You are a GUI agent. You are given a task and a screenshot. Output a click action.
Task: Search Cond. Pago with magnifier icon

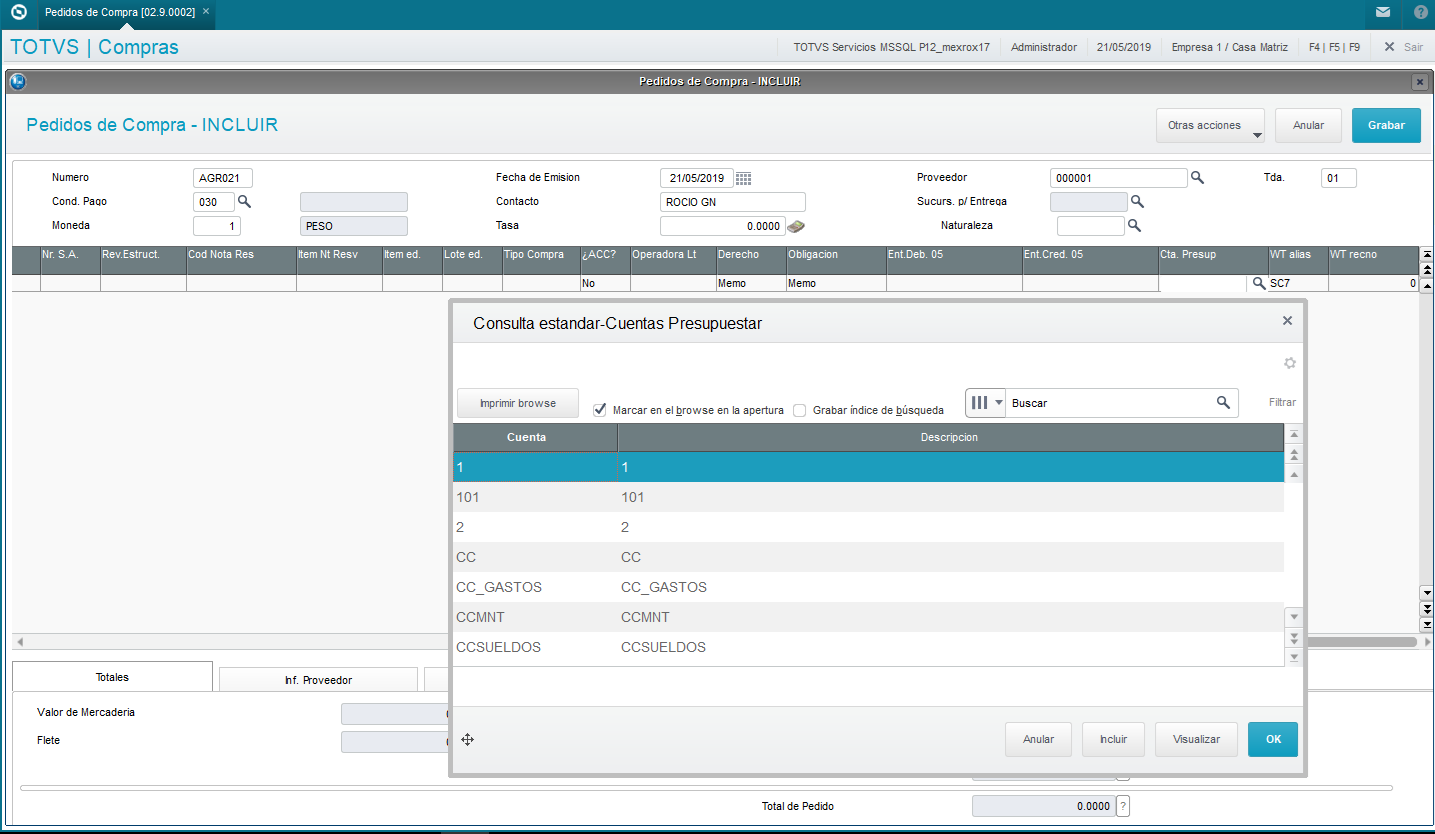(244, 201)
